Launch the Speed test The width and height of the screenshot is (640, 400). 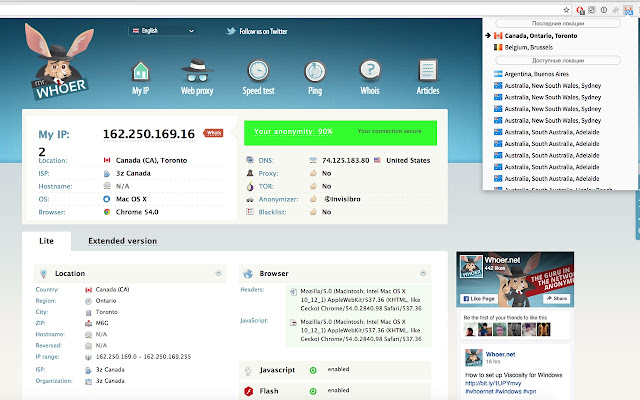click(258, 78)
